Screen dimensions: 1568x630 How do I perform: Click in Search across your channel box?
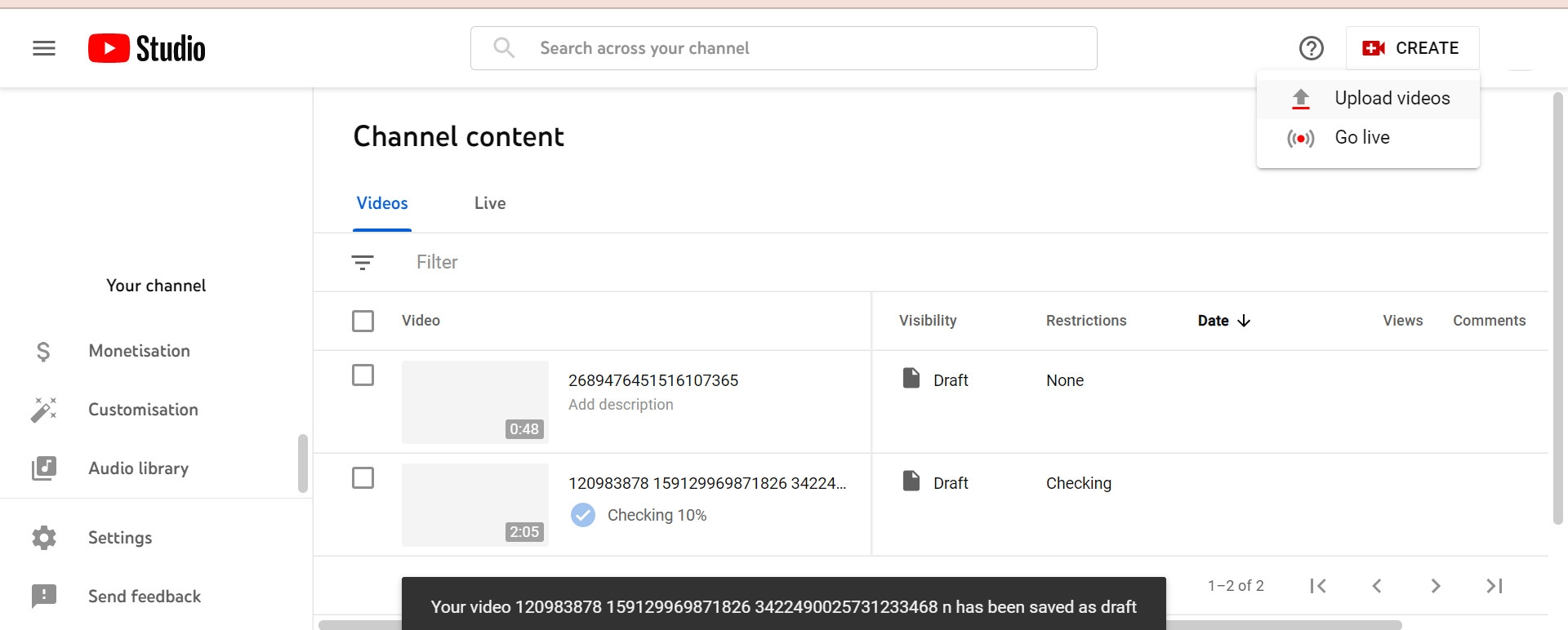784,48
